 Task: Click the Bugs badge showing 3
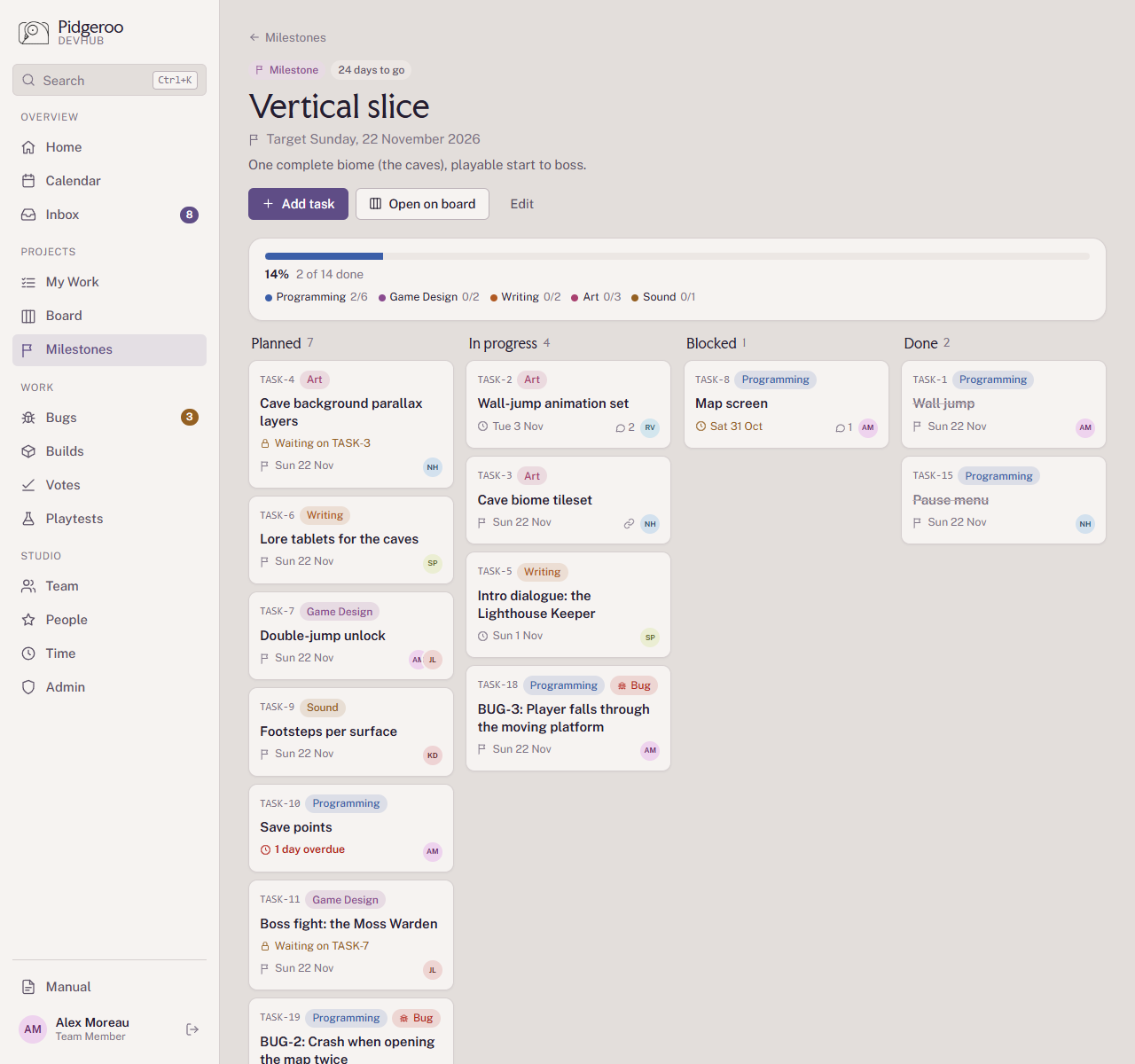pos(189,417)
